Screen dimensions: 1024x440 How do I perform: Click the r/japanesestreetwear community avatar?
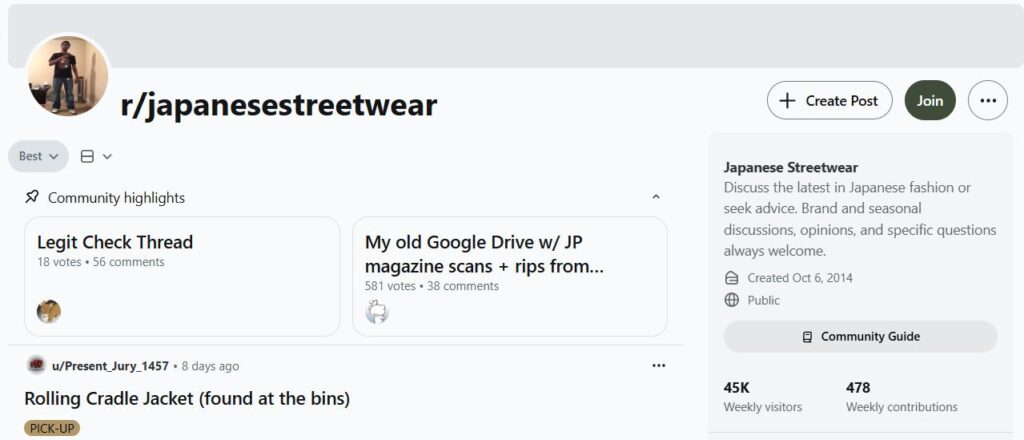68,75
